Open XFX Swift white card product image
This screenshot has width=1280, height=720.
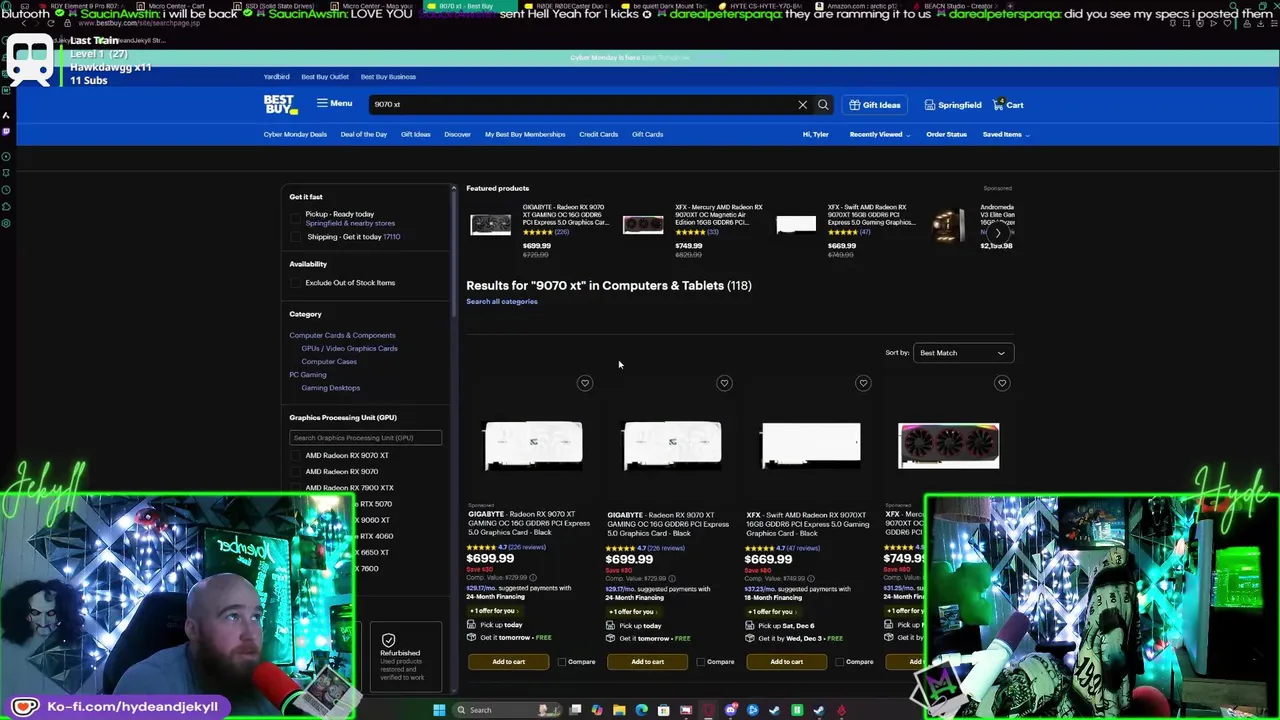coord(810,445)
